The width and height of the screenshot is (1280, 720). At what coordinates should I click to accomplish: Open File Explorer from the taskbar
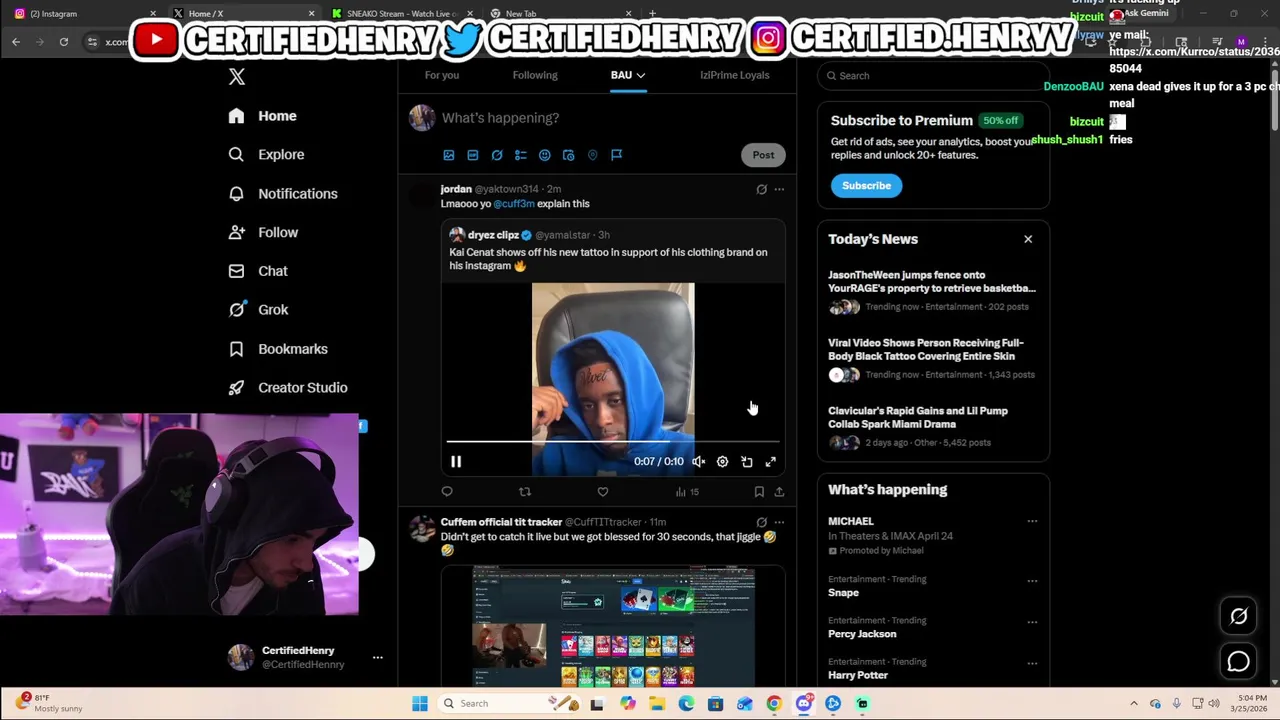(x=657, y=704)
